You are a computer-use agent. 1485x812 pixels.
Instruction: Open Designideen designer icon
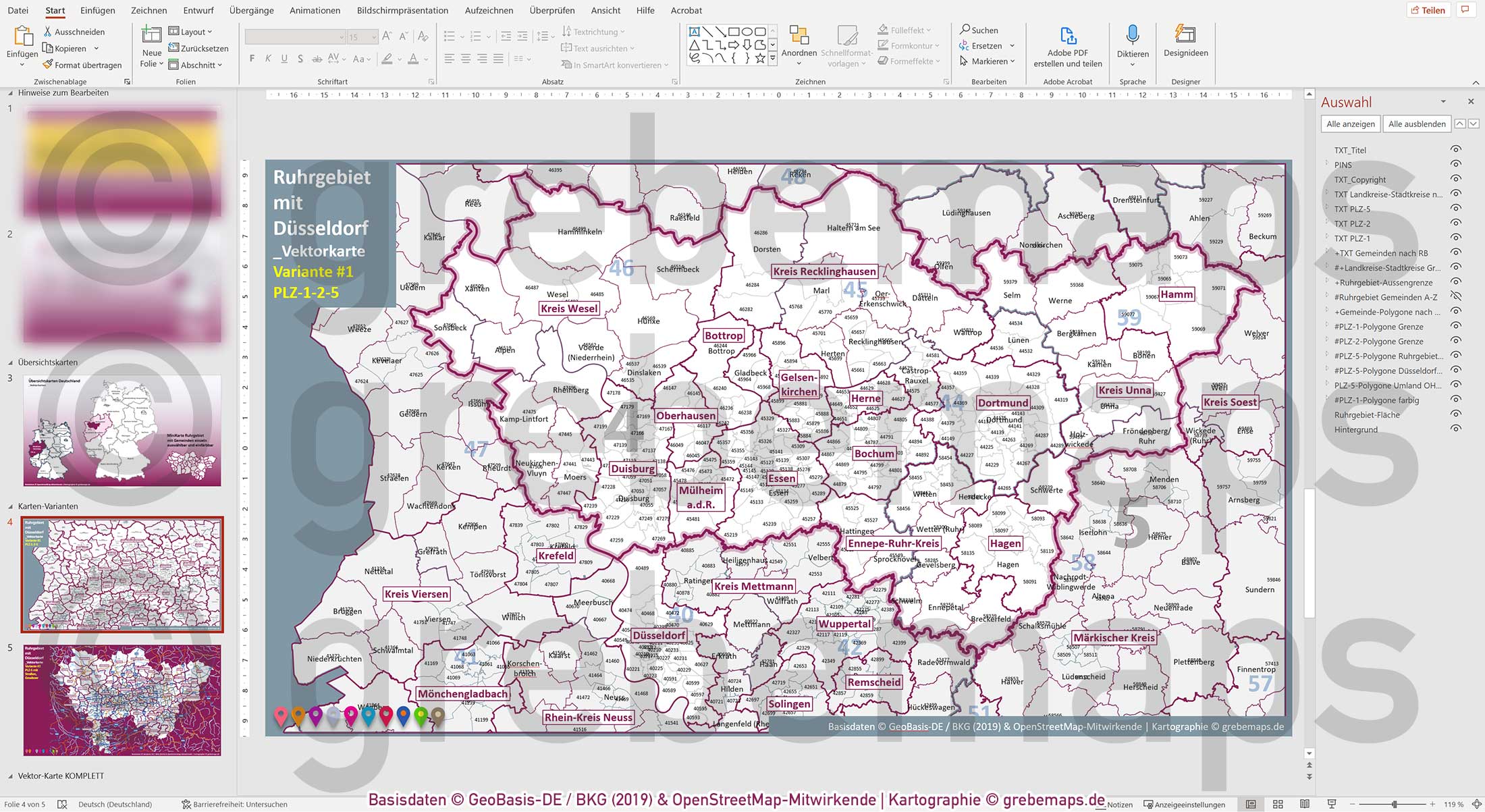pos(1185,34)
